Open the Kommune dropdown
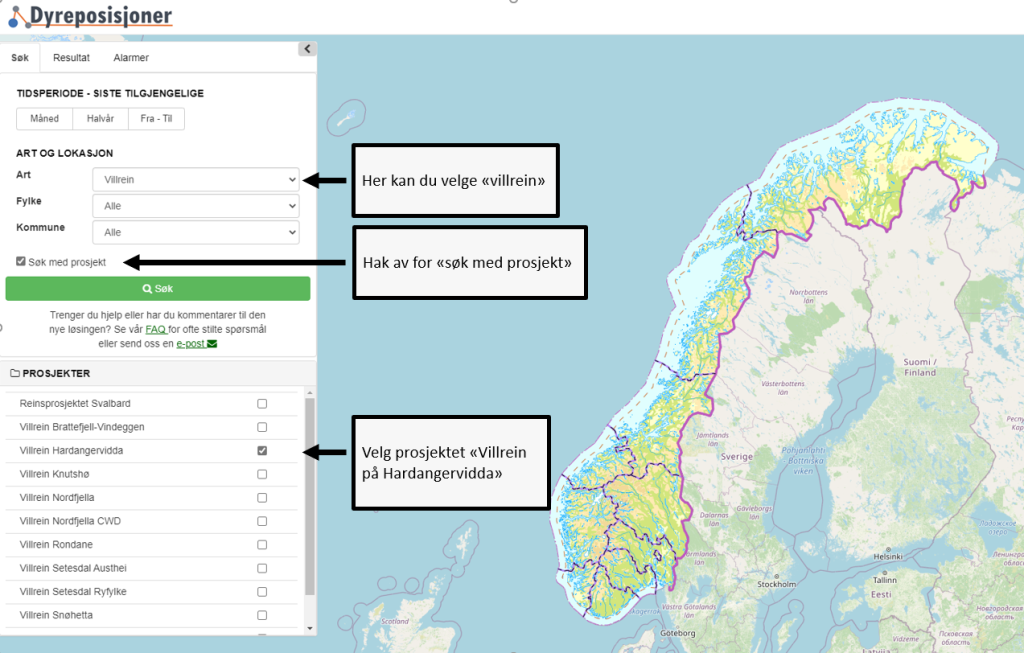The image size is (1024, 653). [x=195, y=232]
